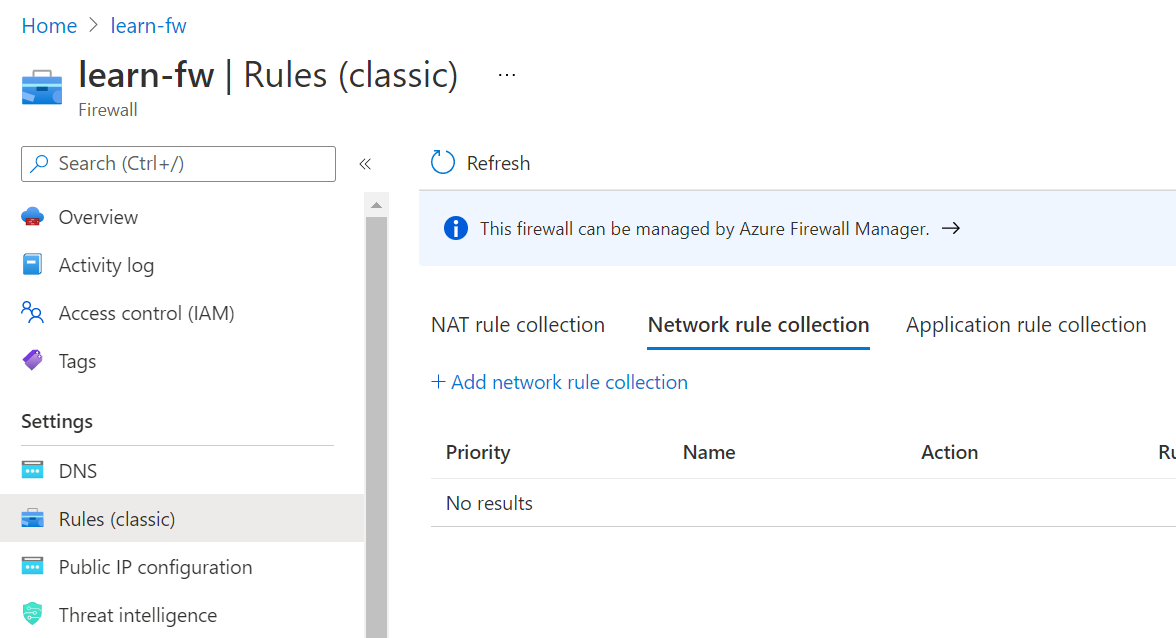Click the sidebar vertical scrollbar
The height and width of the screenshot is (638, 1176).
(x=376, y=427)
